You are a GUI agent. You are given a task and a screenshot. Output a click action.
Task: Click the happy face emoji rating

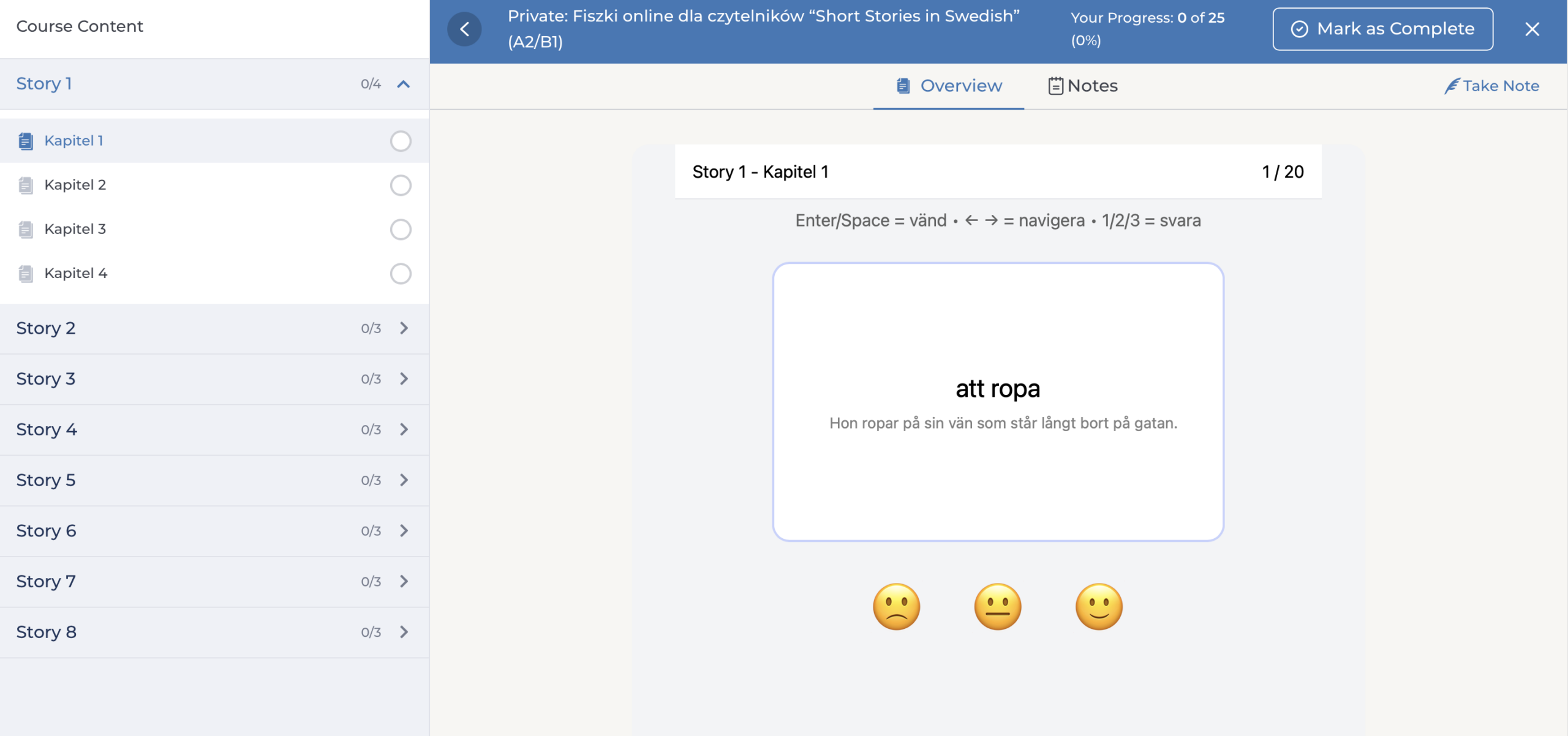1099,606
